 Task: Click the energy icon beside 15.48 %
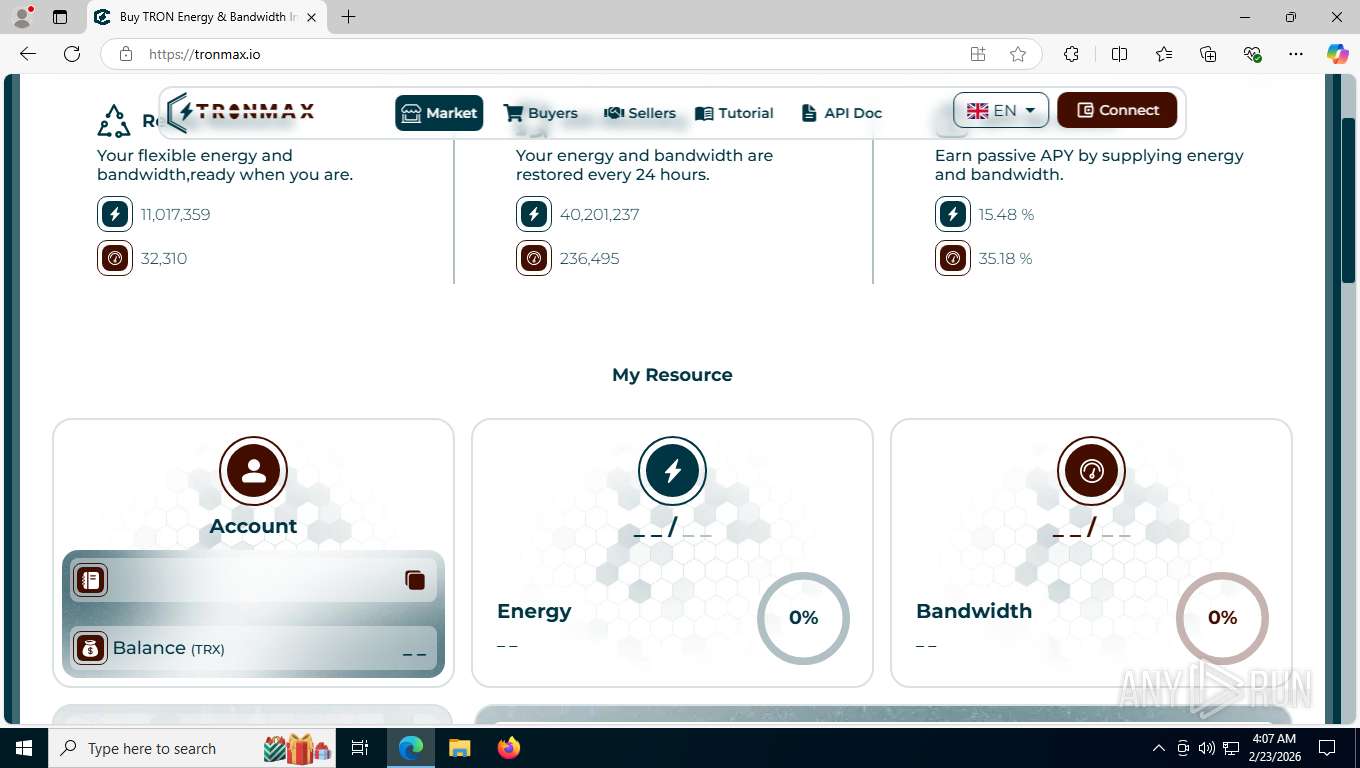[953, 214]
